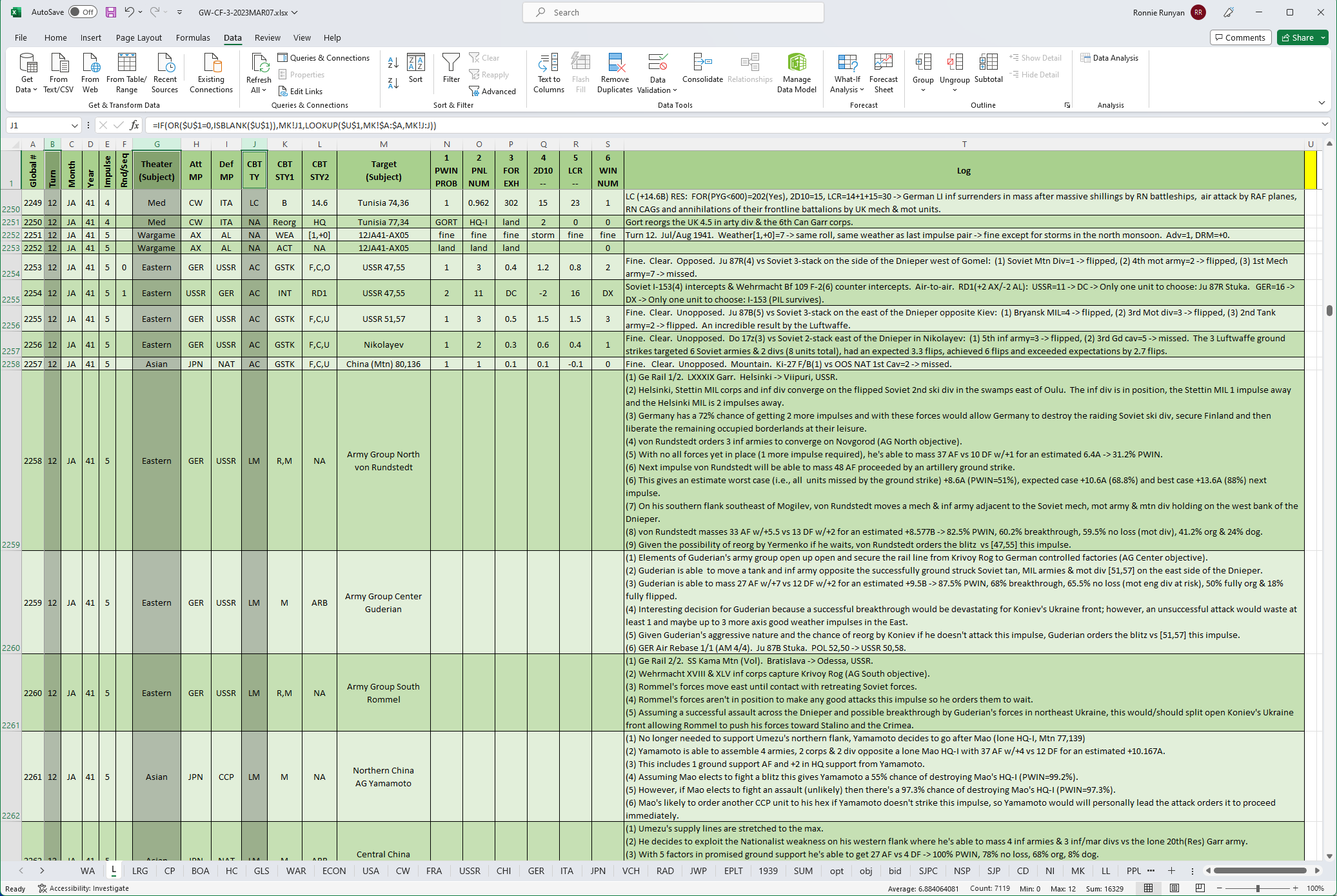Click the Share button
Viewport: 1337px width, 896px height.
click(1298, 37)
